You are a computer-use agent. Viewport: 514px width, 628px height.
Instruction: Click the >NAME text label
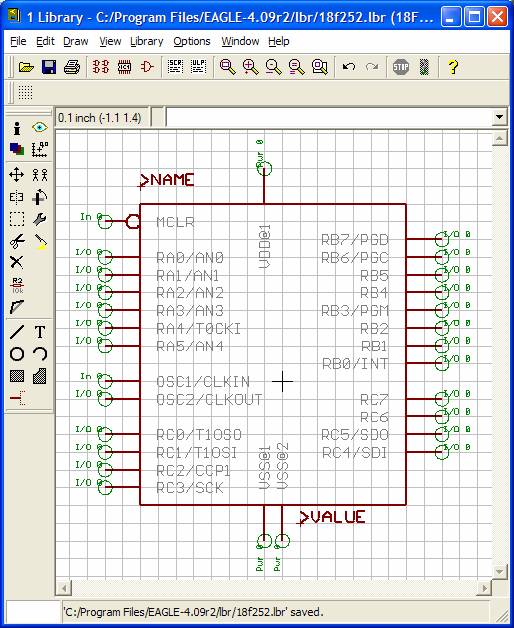tap(166, 180)
